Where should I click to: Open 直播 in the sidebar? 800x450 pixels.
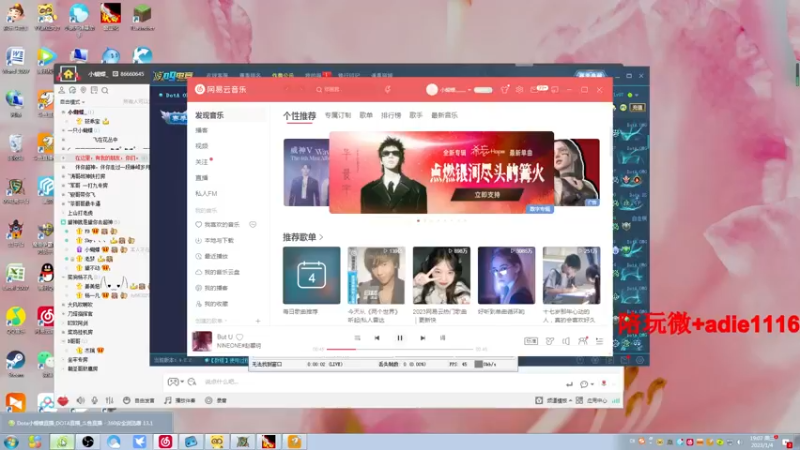coord(202,178)
